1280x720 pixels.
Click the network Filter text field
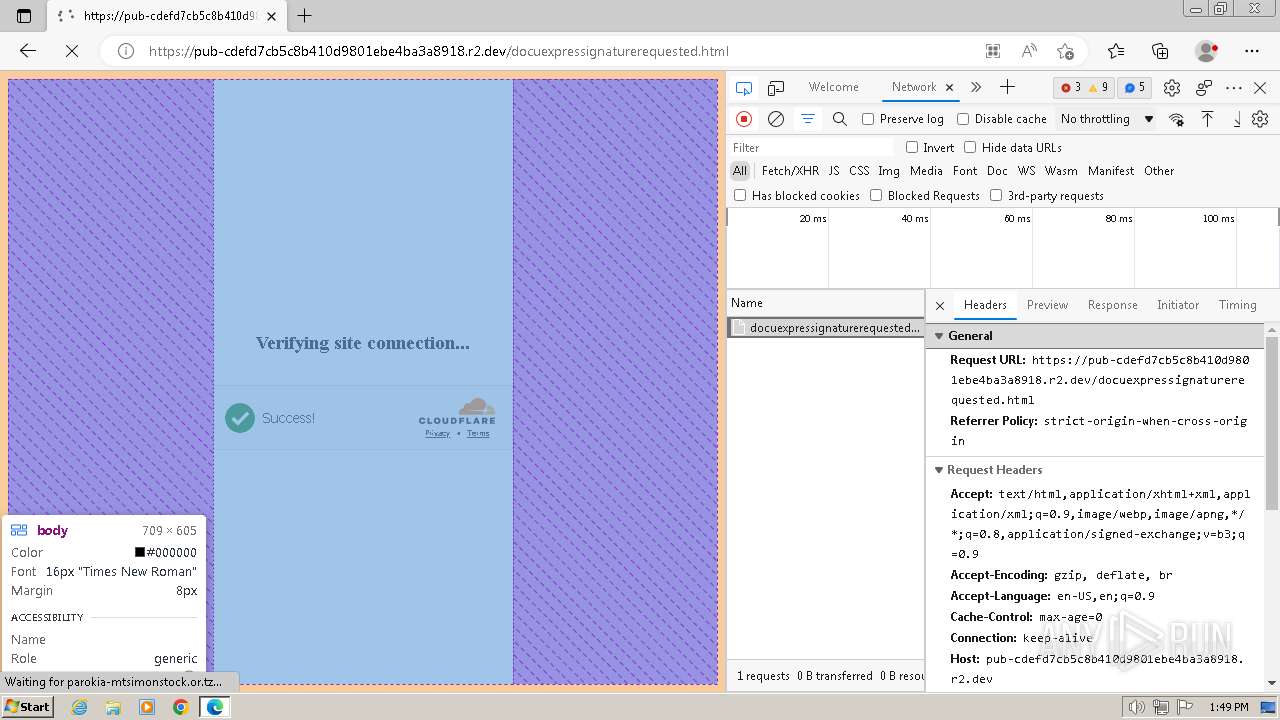[x=812, y=147]
